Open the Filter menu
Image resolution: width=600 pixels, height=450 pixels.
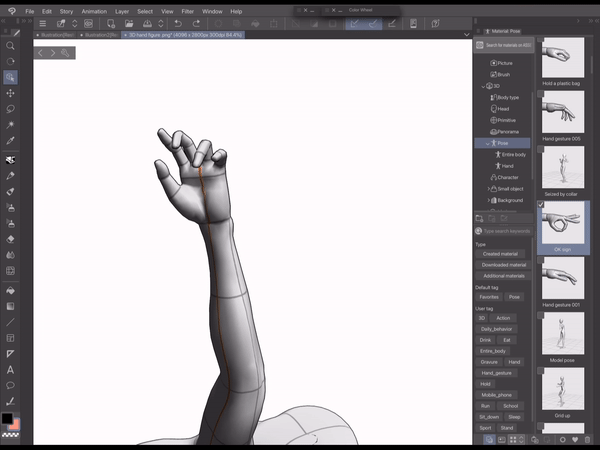(187, 11)
